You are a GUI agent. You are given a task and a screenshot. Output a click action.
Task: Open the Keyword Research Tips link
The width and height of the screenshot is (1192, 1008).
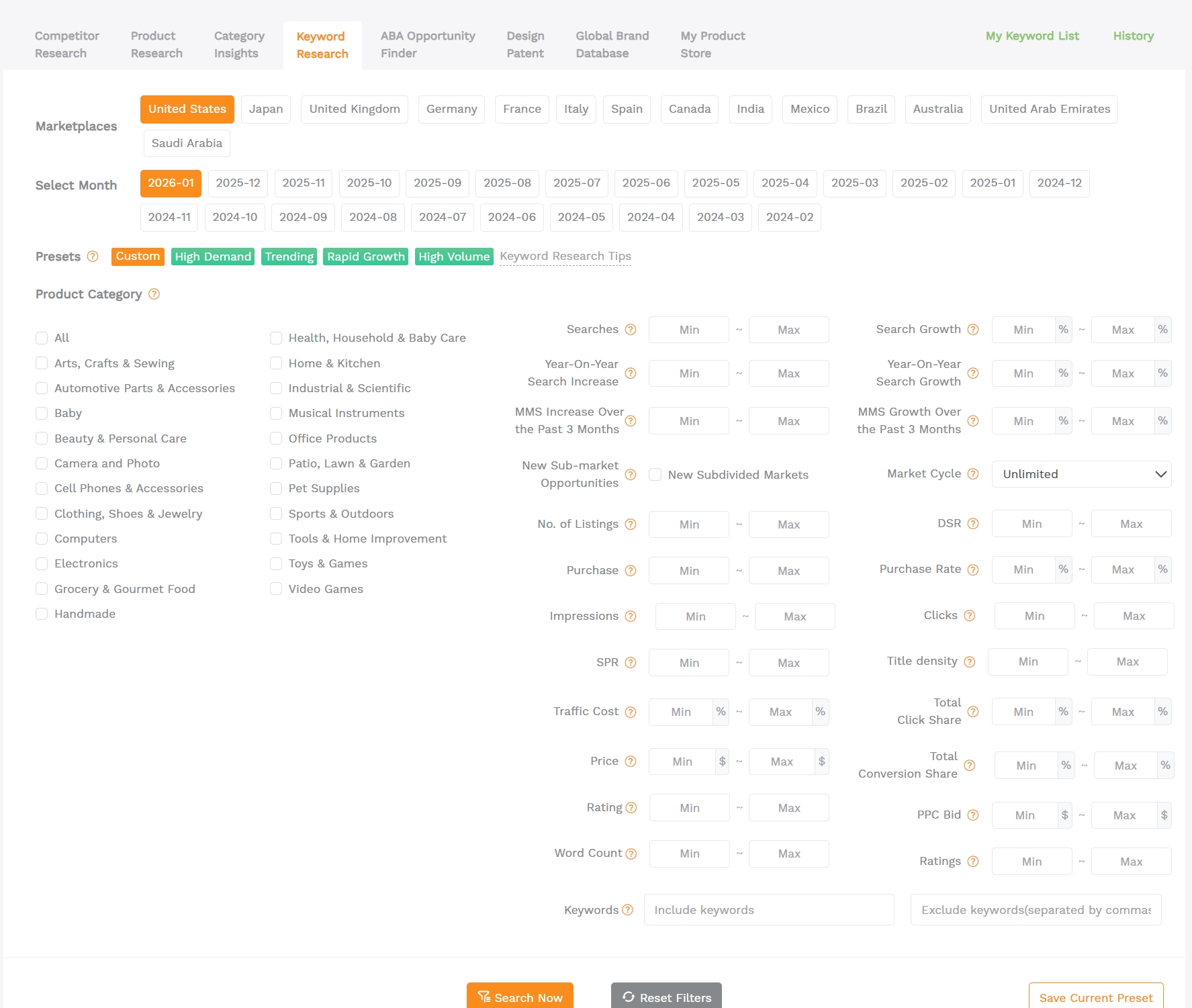tap(565, 256)
